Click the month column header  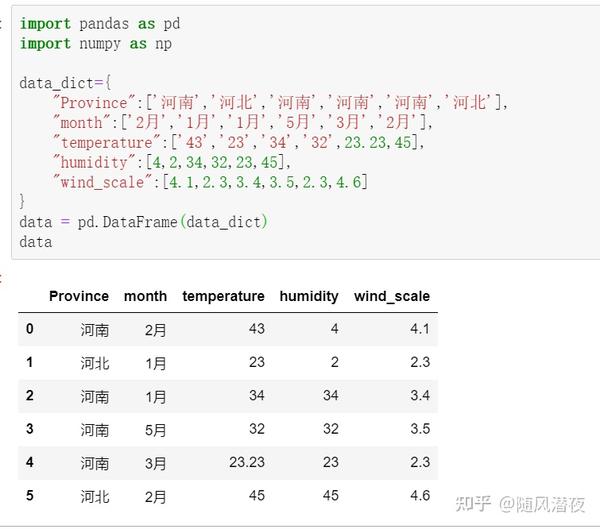click(x=145, y=296)
